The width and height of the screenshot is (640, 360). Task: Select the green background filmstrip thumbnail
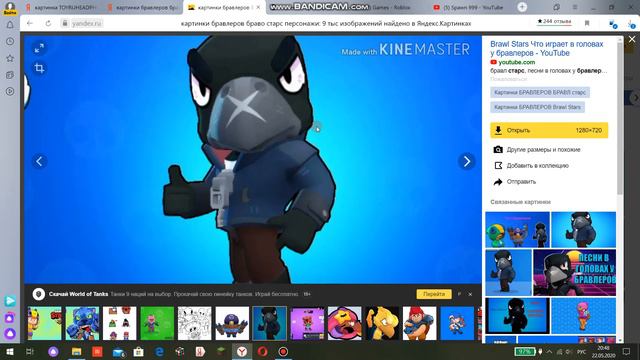click(157, 323)
